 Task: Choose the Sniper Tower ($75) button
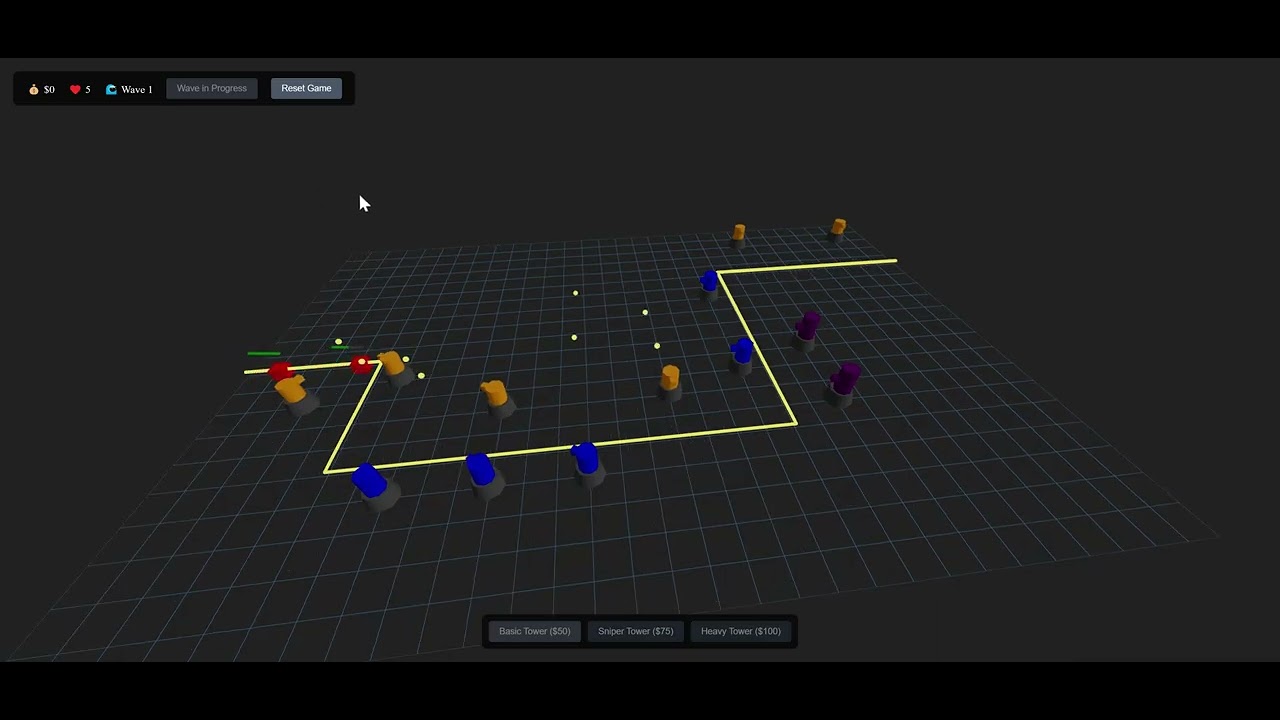tap(636, 631)
